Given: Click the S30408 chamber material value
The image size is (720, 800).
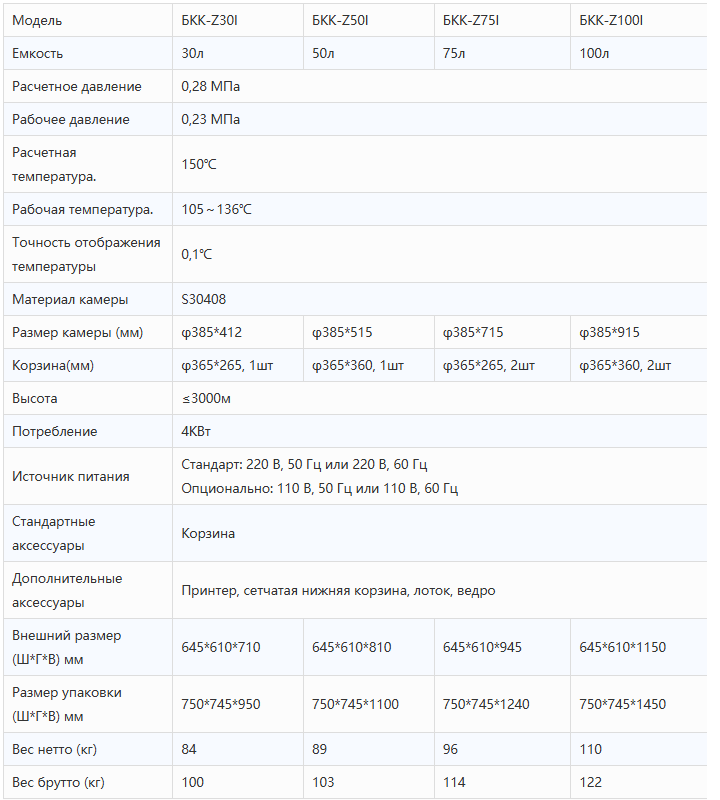Looking at the screenshot, I should [205, 299].
